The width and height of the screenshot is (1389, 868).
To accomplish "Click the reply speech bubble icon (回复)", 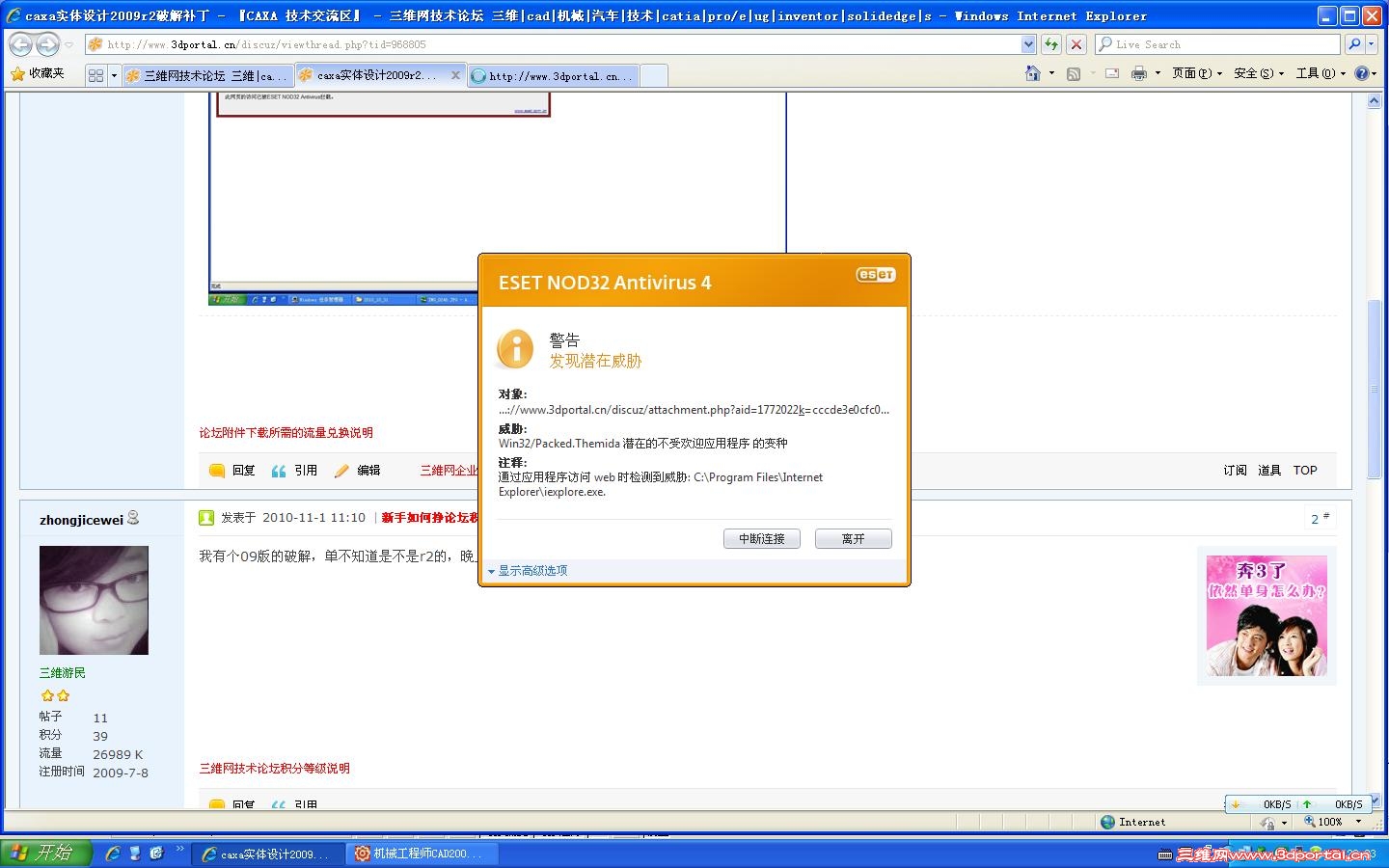I will click(217, 471).
